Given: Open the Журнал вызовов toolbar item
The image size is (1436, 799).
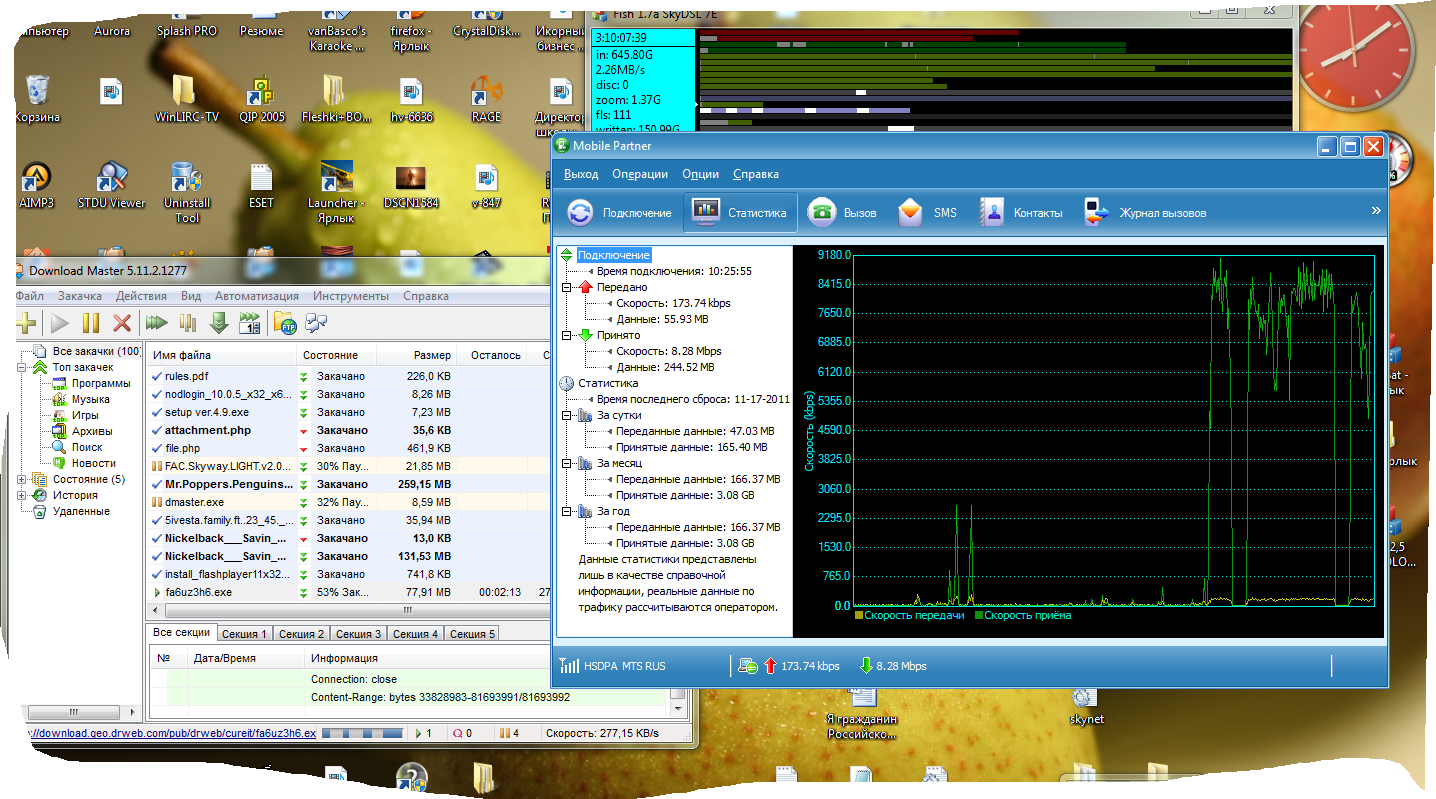Looking at the screenshot, I should pyautogui.click(x=1146, y=213).
